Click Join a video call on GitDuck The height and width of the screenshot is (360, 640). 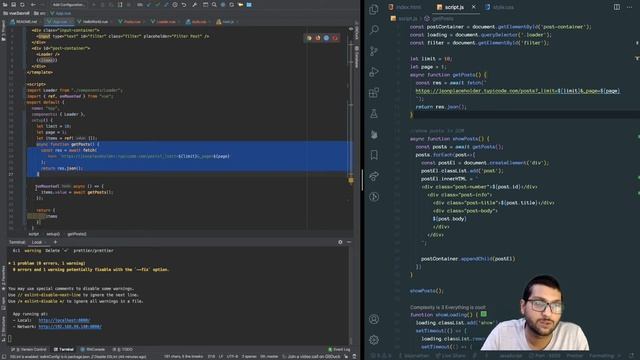311,356
